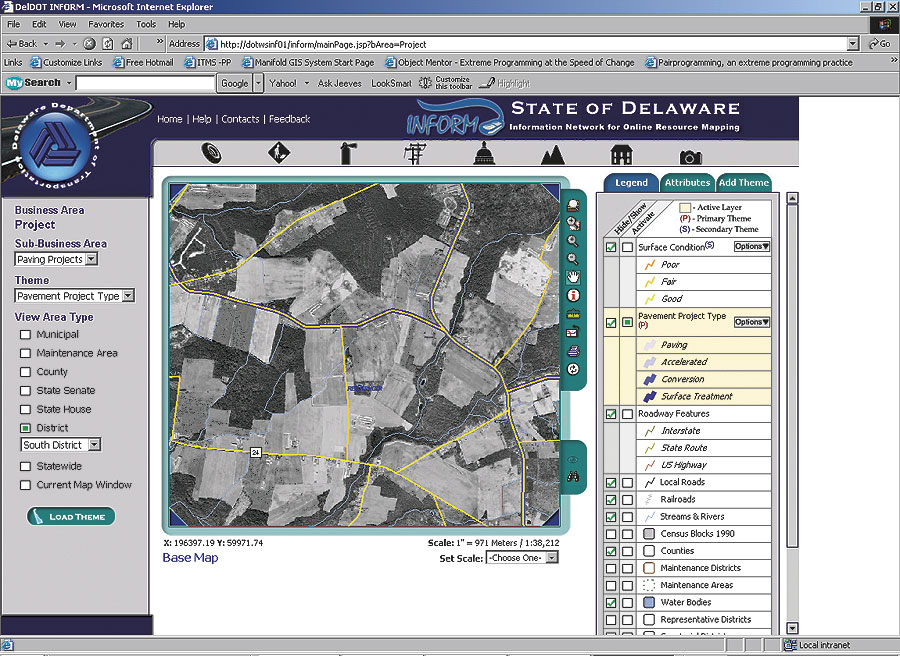
Task: Switch to the Add Theme tab
Action: (x=743, y=183)
